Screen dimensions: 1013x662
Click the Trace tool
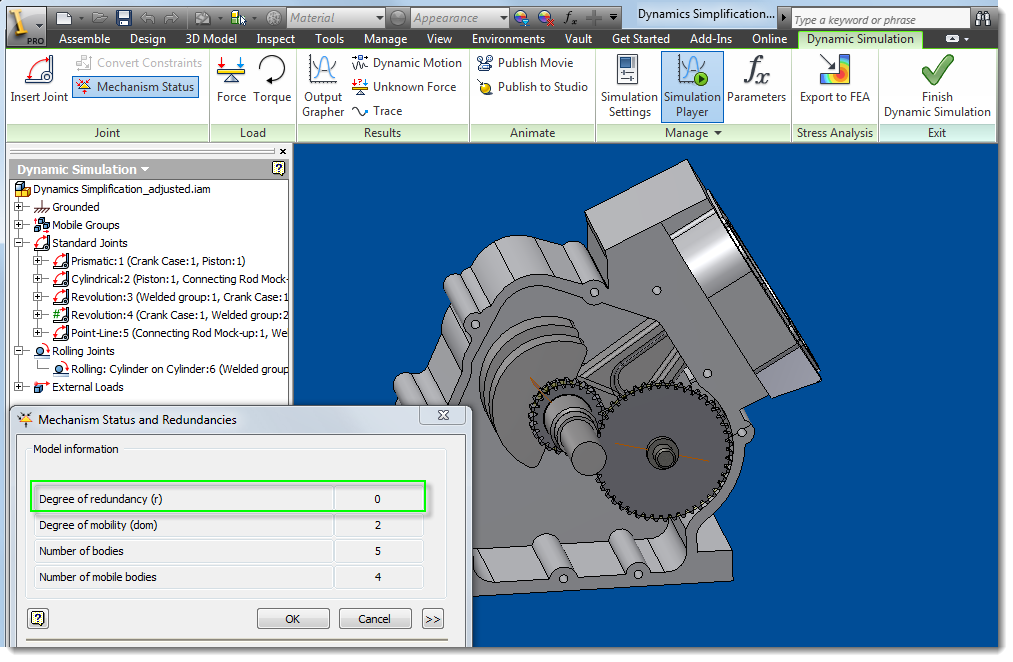[x=377, y=111]
